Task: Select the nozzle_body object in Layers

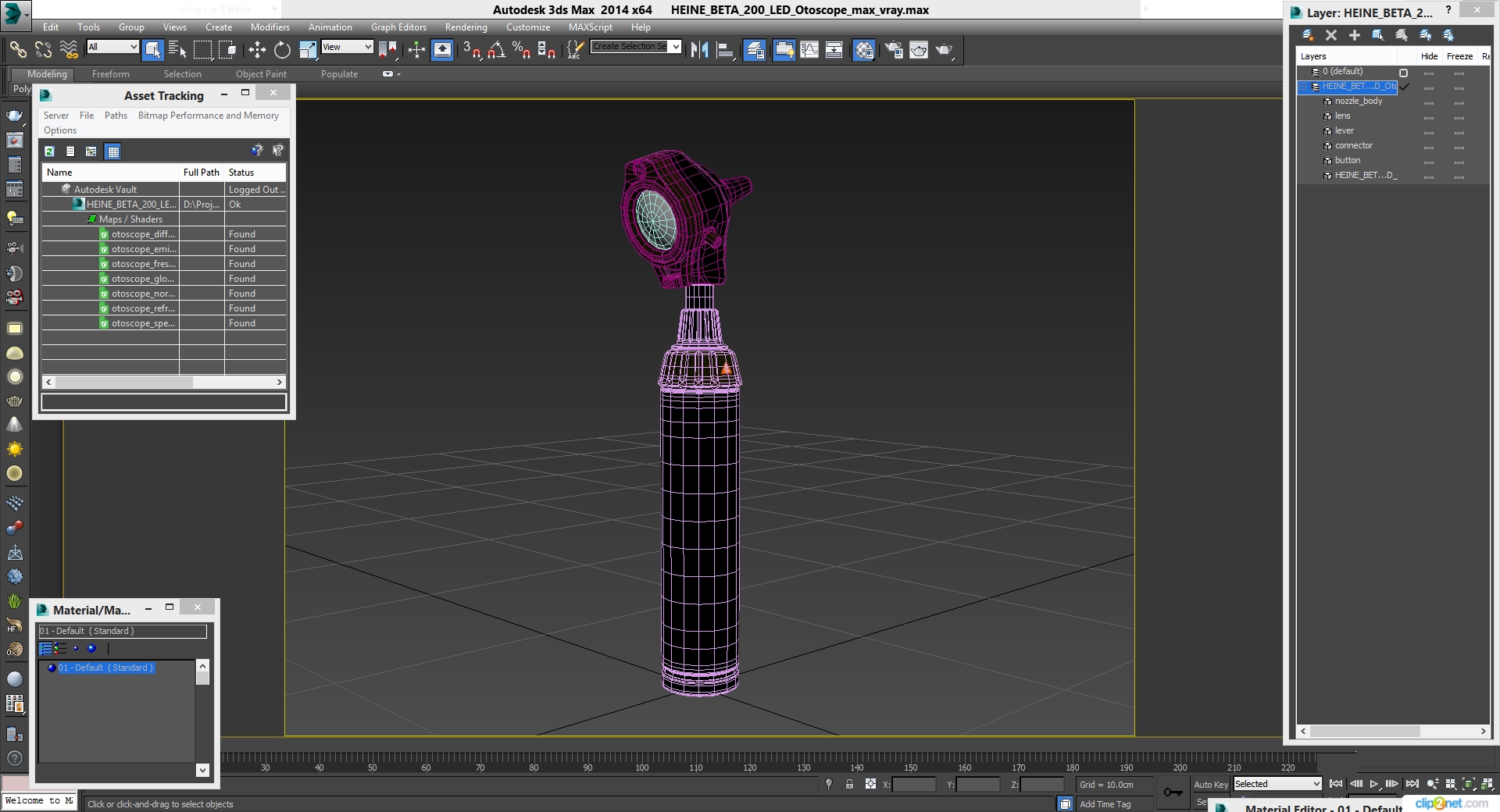Action: pyautogui.click(x=1358, y=101)
